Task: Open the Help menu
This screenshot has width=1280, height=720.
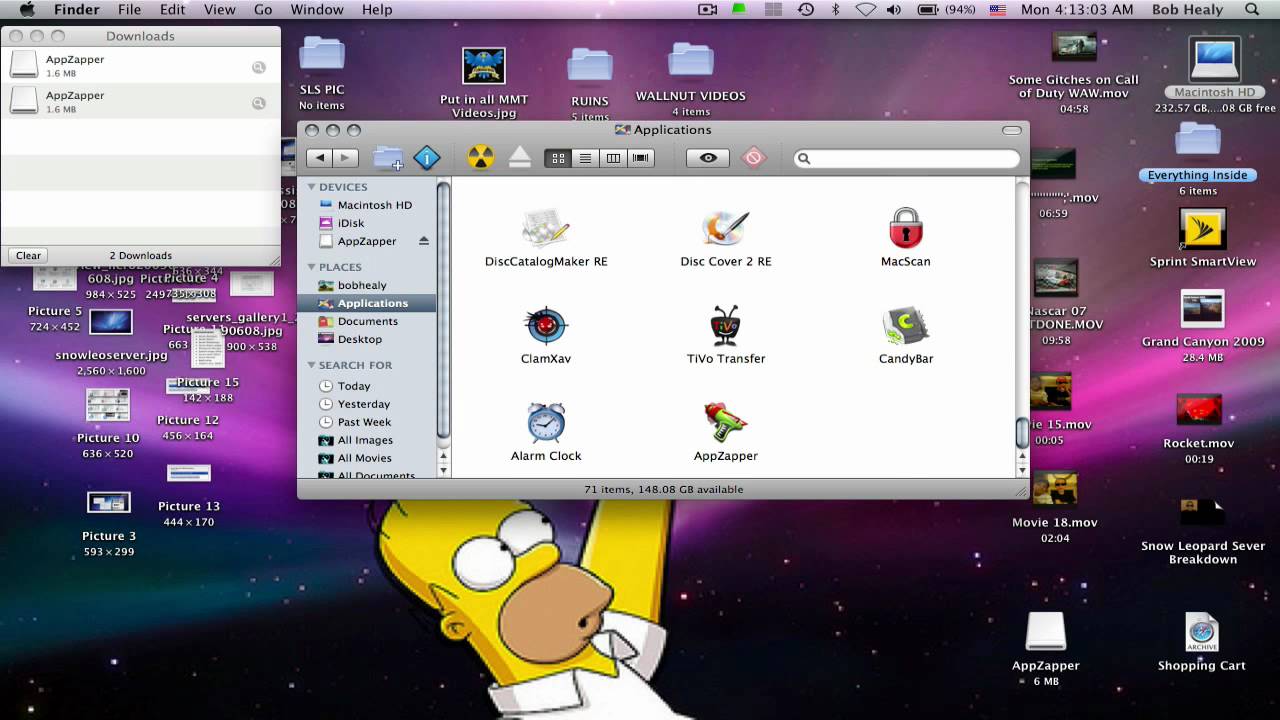Action: point(377,9)
